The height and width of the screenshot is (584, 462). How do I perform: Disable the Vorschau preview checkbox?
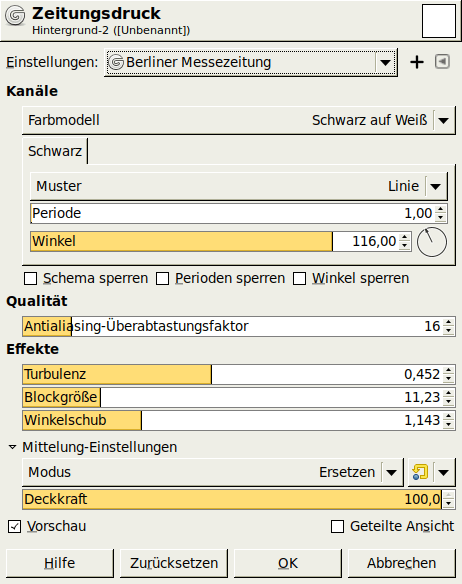coord(15,526)
